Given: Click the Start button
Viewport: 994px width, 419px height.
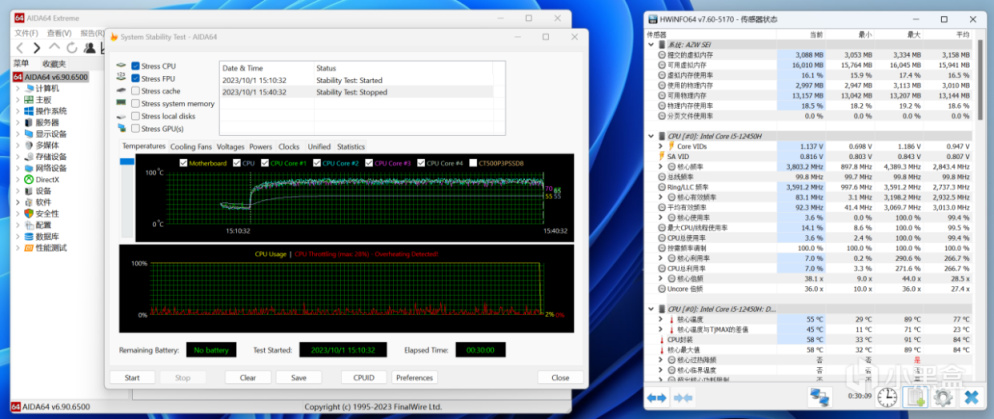Looking at the screenshot, I should click(132, 378).
